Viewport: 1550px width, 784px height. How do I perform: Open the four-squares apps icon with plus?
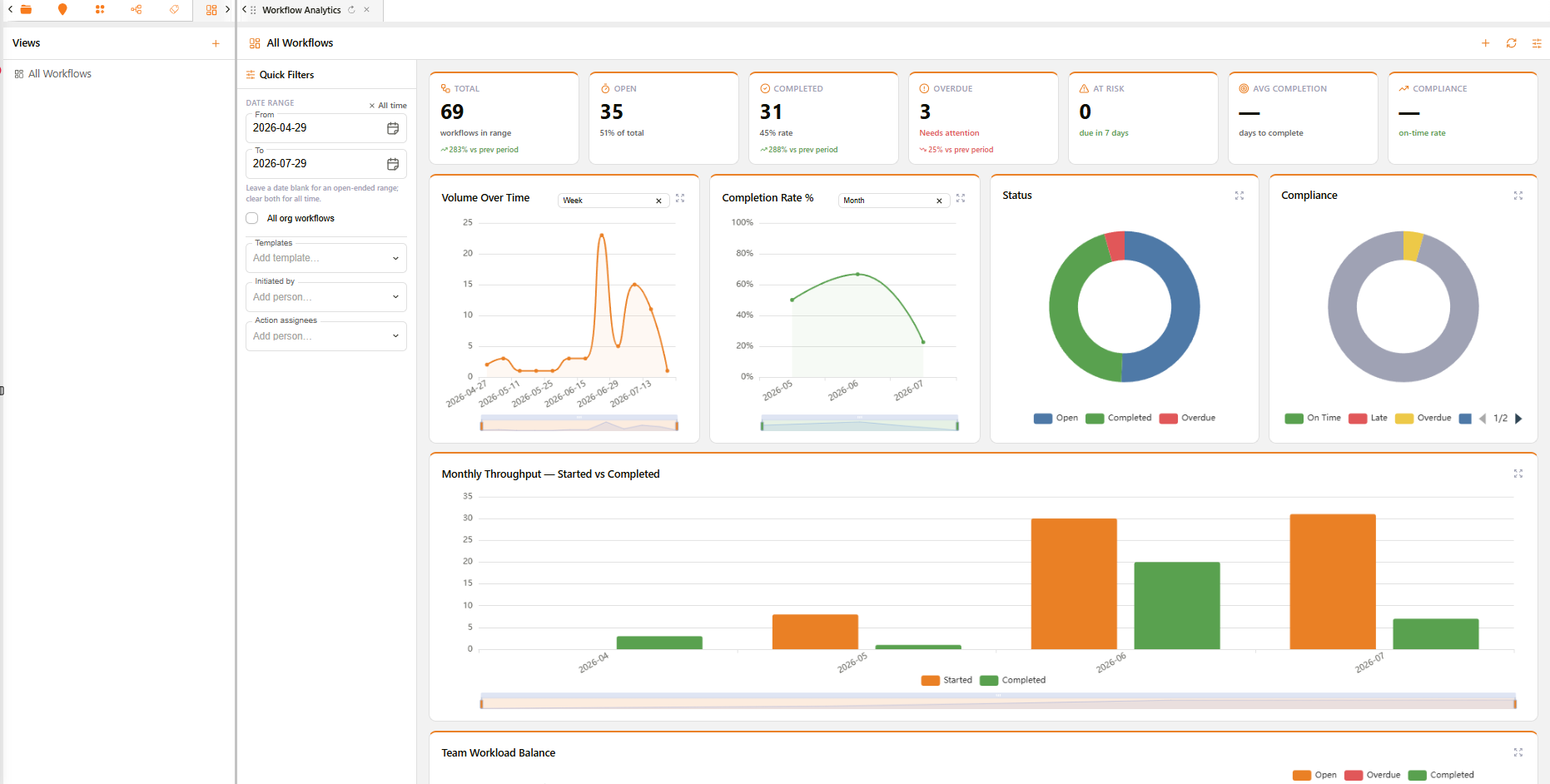coord(100,9)
